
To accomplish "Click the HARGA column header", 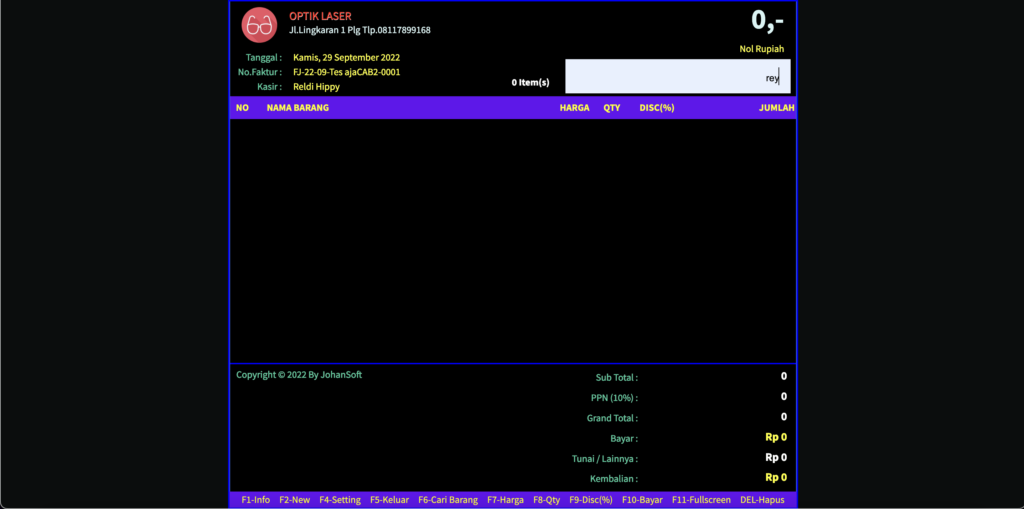I will (574, 108).
